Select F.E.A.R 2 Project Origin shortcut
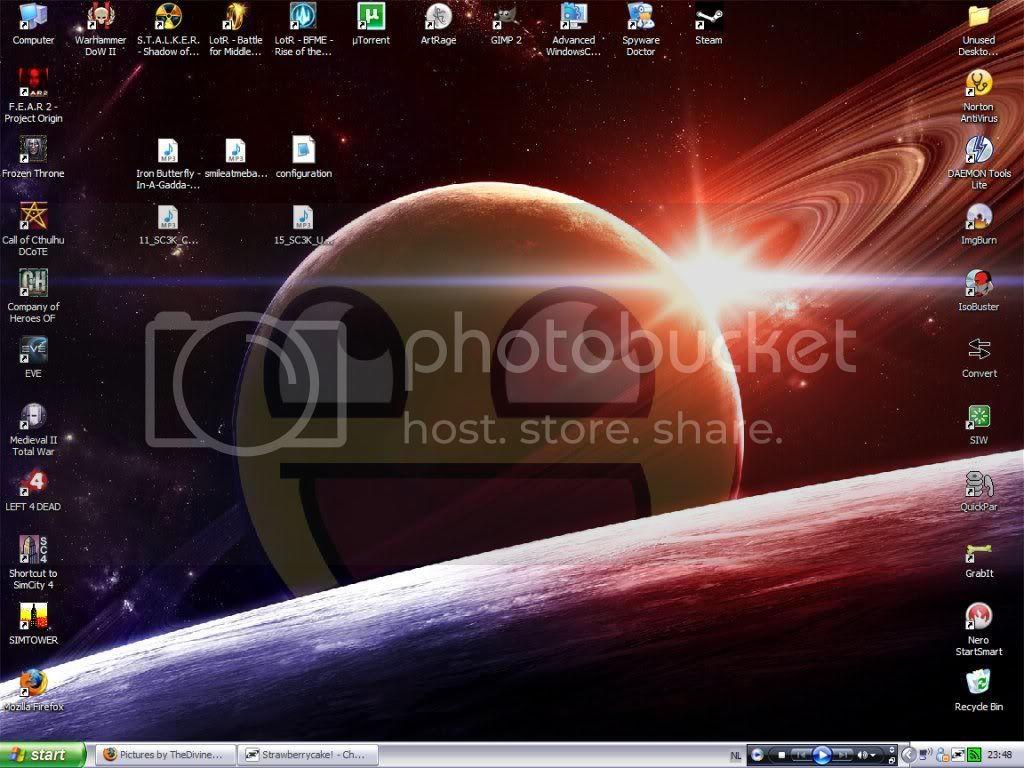Viewport: 1024px width, 768px height. click(x=33, y=96)
